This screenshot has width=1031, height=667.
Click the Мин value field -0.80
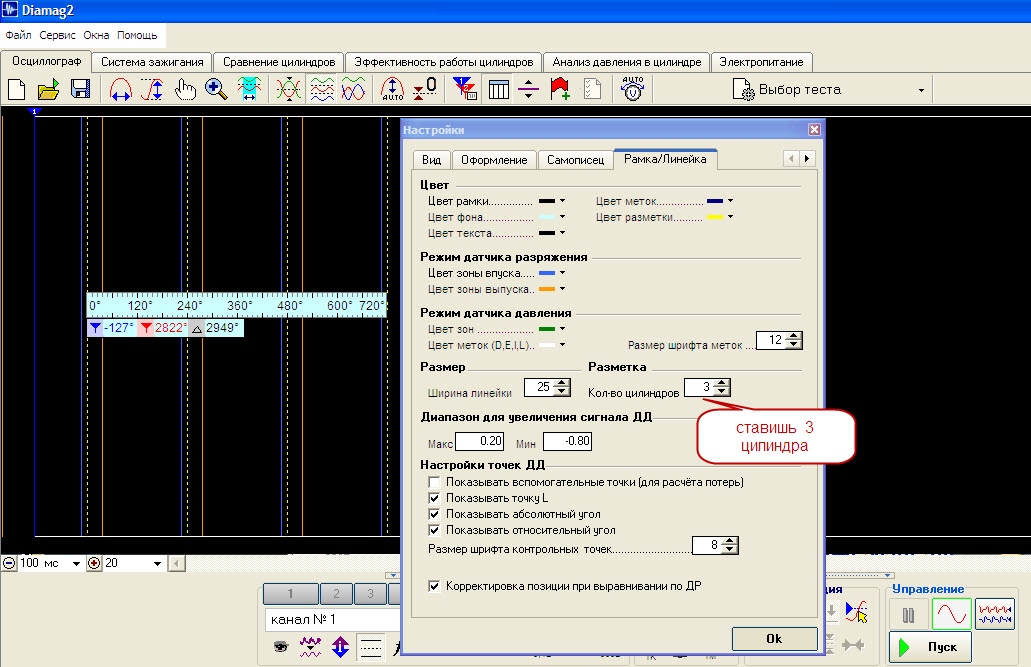point(567,441)
